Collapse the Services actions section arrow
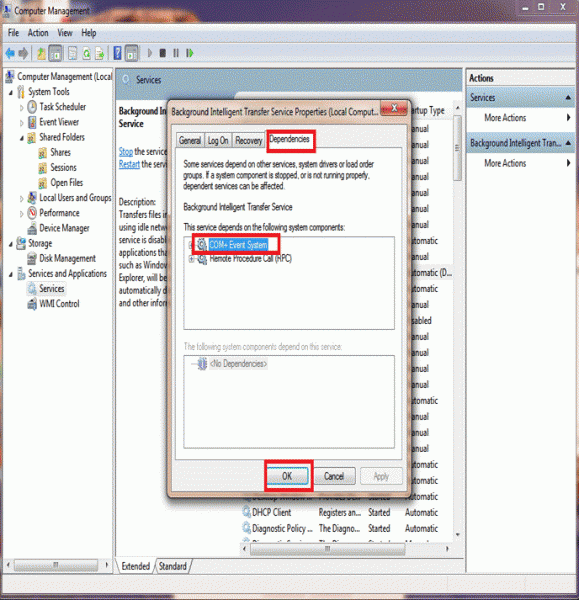The width and height of the screenshot is (579, 600). pos(568,98)
